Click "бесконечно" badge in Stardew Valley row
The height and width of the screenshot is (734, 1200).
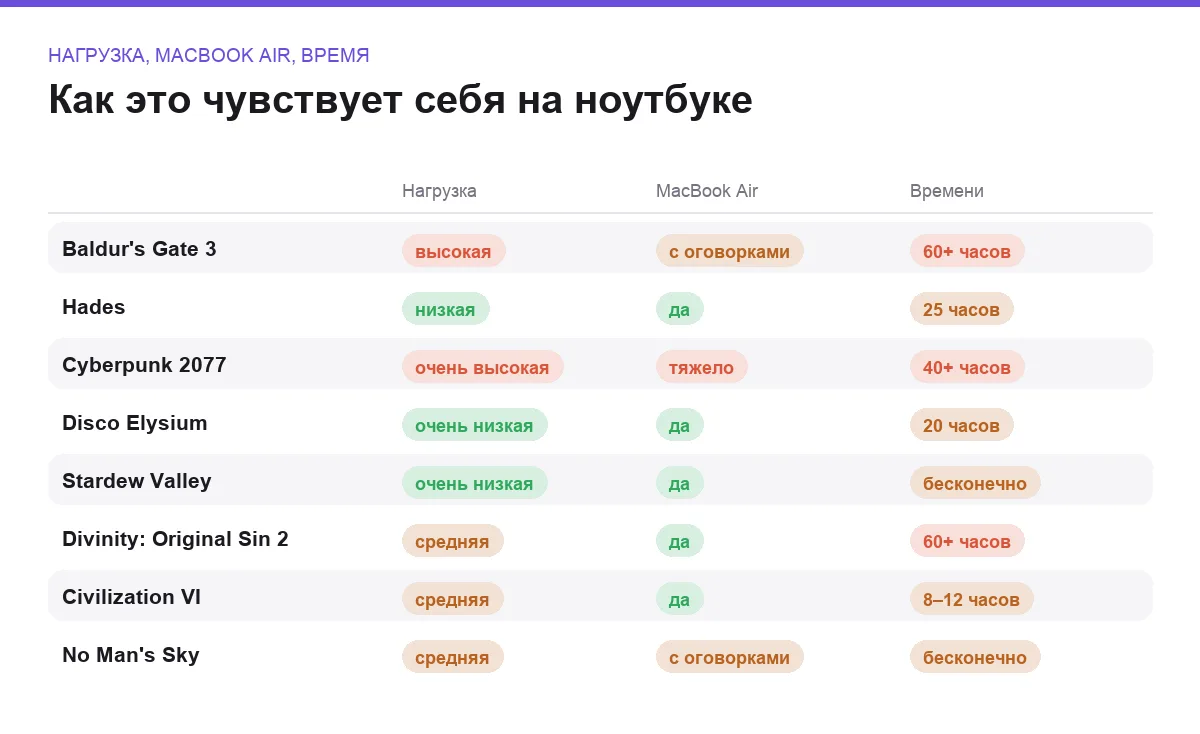click(x=975, y=483)
